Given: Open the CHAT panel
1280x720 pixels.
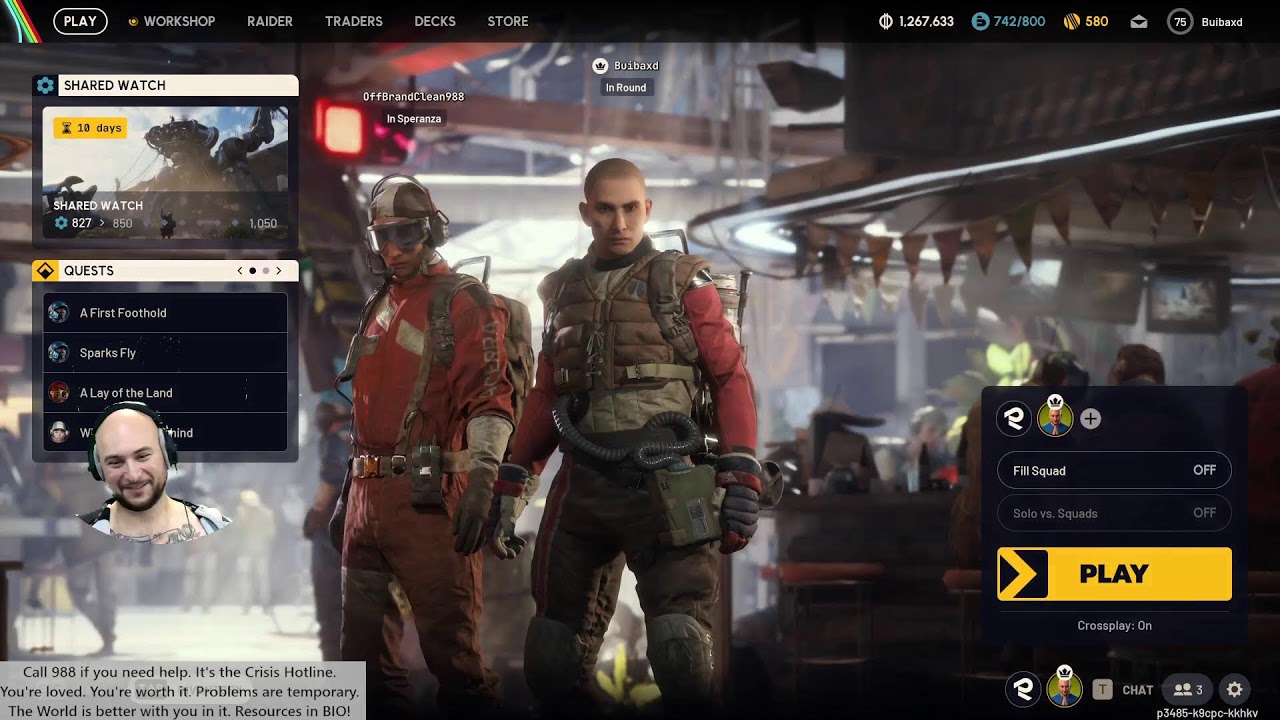Looking at the screenshot, I should (1138, 690).
